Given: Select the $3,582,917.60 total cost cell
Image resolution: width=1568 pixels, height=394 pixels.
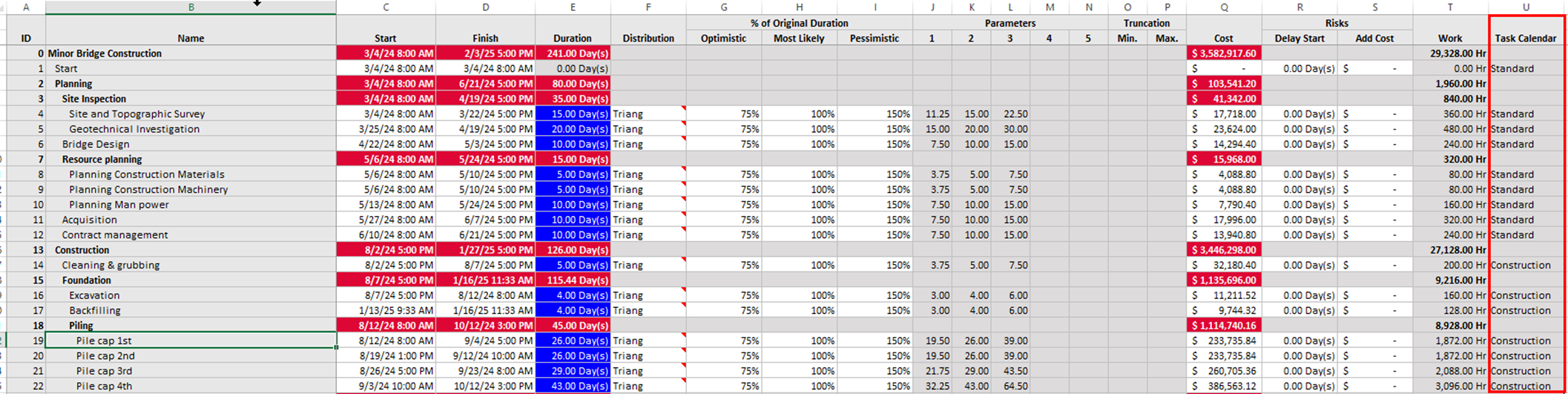Looking at the screenshot, I should point(1224,53).
